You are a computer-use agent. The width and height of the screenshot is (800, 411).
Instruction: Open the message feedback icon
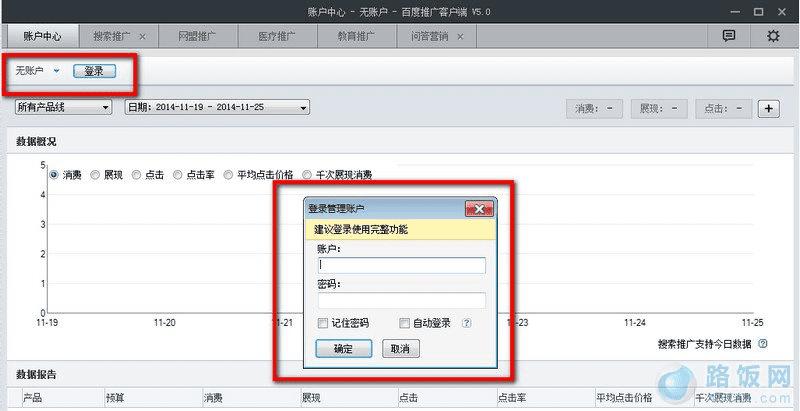(729, 36)
